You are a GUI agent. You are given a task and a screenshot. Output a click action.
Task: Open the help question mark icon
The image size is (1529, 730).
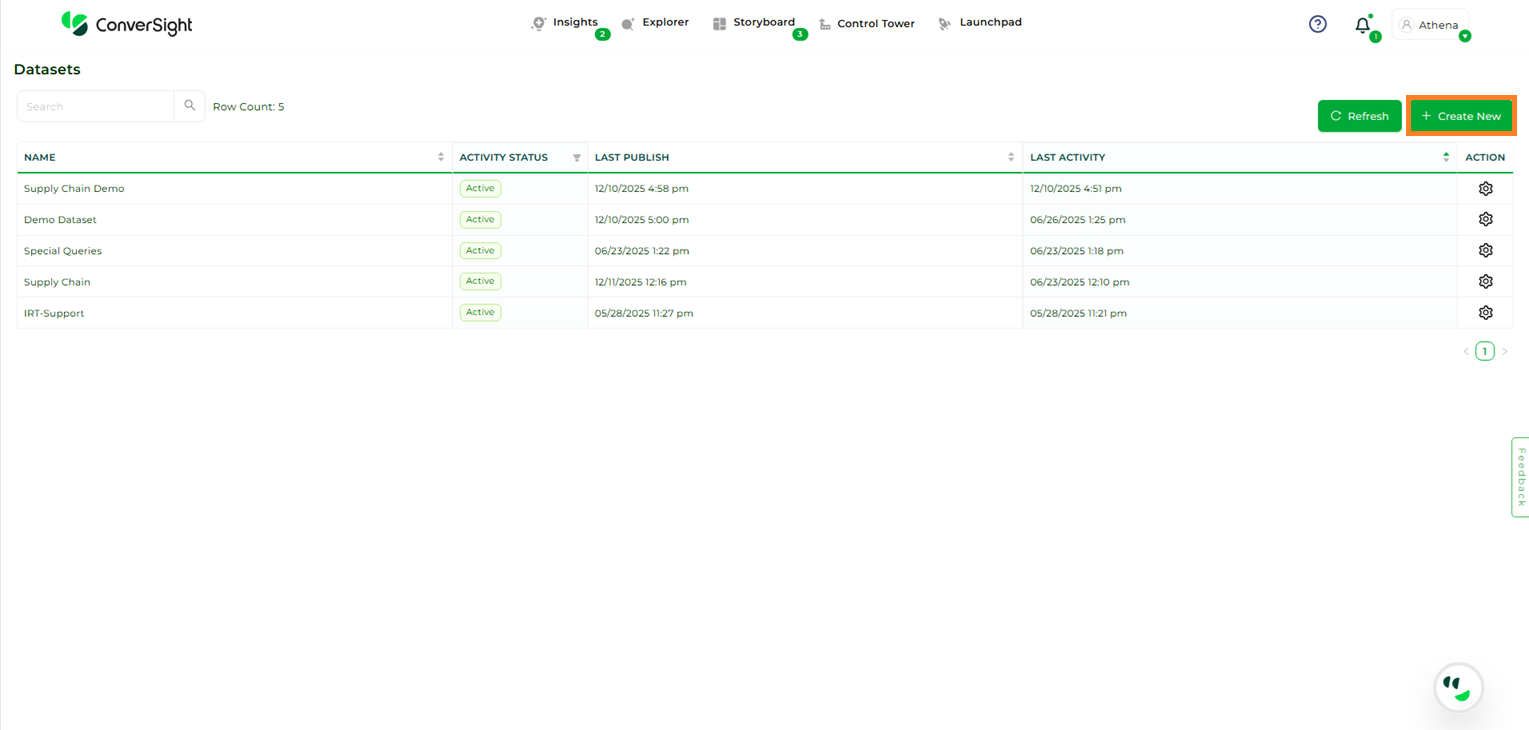point(1318,24)
